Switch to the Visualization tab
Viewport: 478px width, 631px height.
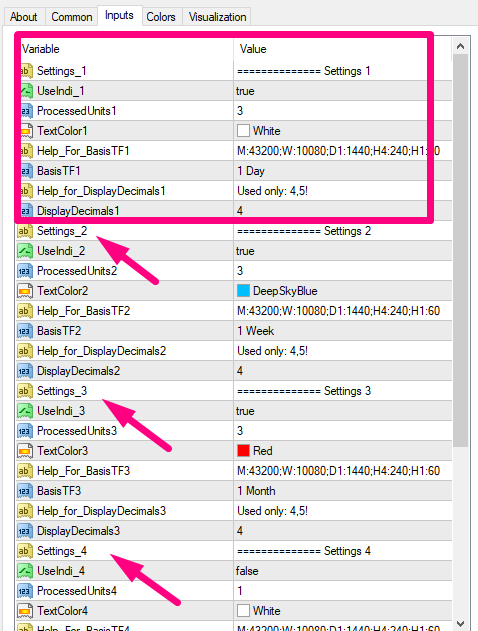tap(217, 17)
